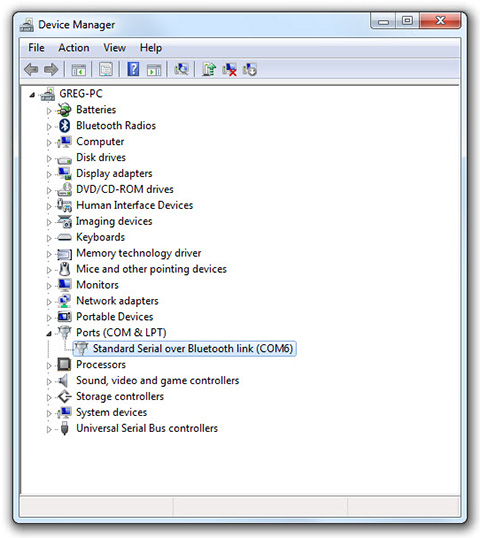This screenshot has width=480, height=538.
Task: Click Scan for hardware changes icon
Action: coord(181,69)
